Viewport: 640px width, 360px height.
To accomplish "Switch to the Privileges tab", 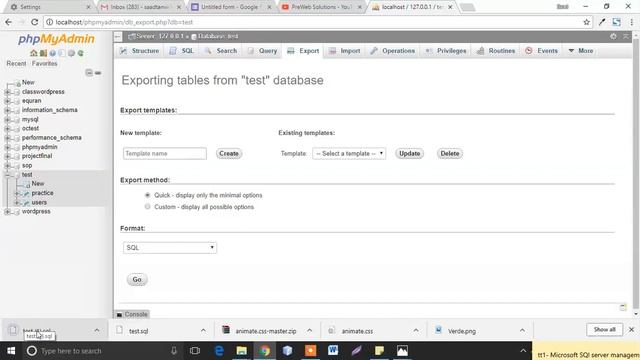I will (446, 51).
